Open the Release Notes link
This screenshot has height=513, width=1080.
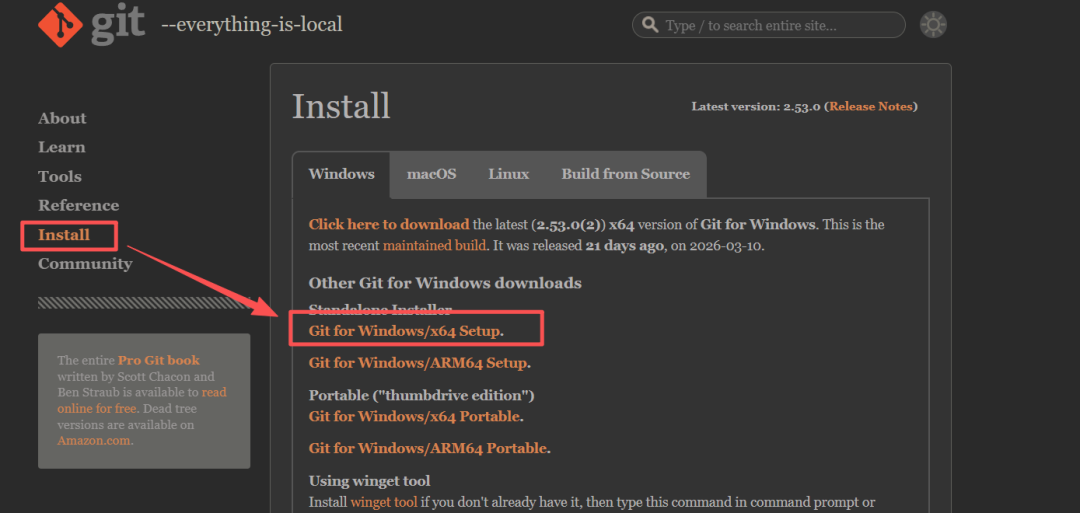click(871, 107)
